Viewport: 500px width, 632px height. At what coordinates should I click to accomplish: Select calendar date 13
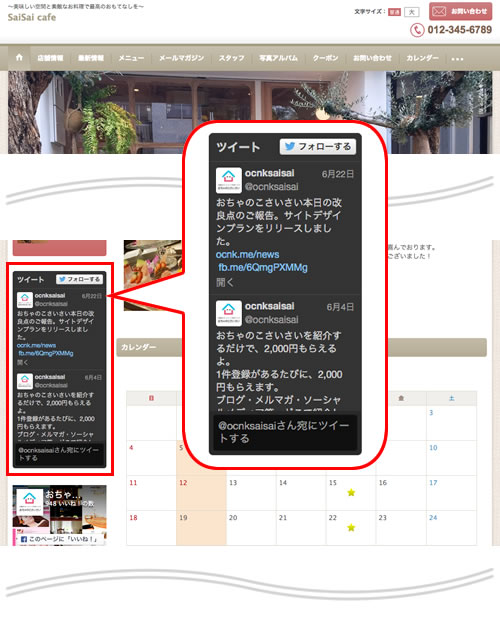233,483
